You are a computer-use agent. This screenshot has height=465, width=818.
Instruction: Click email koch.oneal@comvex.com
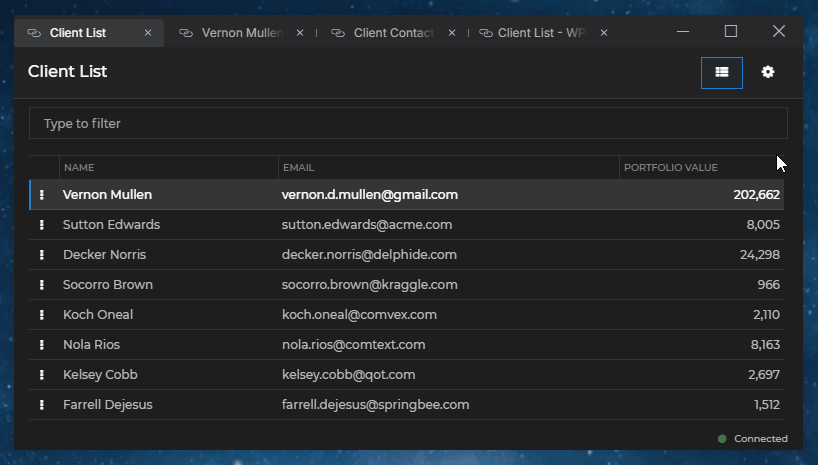[359, 315]
